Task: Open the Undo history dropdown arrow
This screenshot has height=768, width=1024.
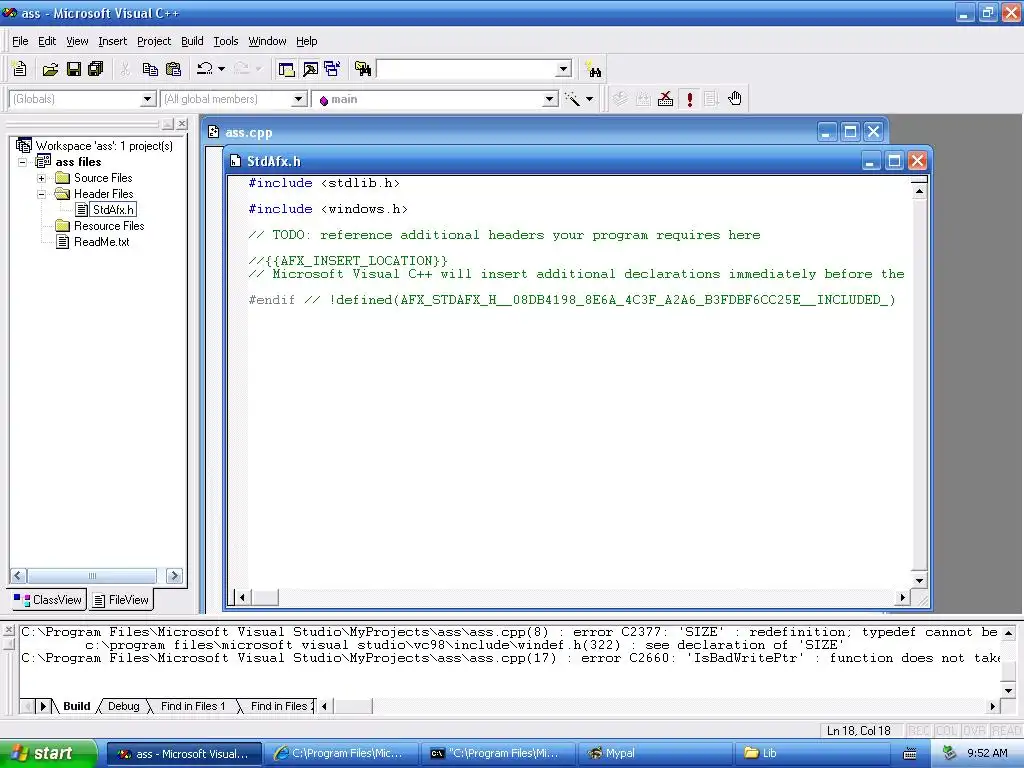Action: pos(221,69)
